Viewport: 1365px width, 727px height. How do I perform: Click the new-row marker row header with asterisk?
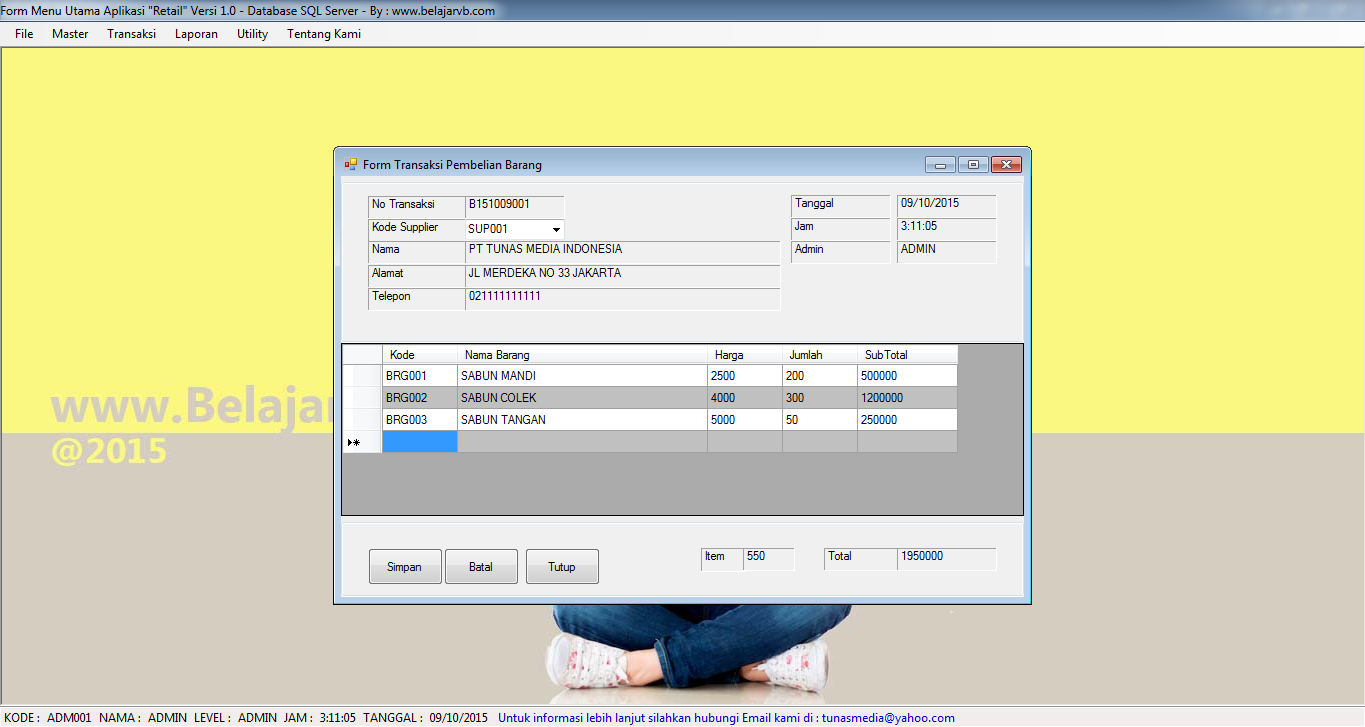(362, 442)
